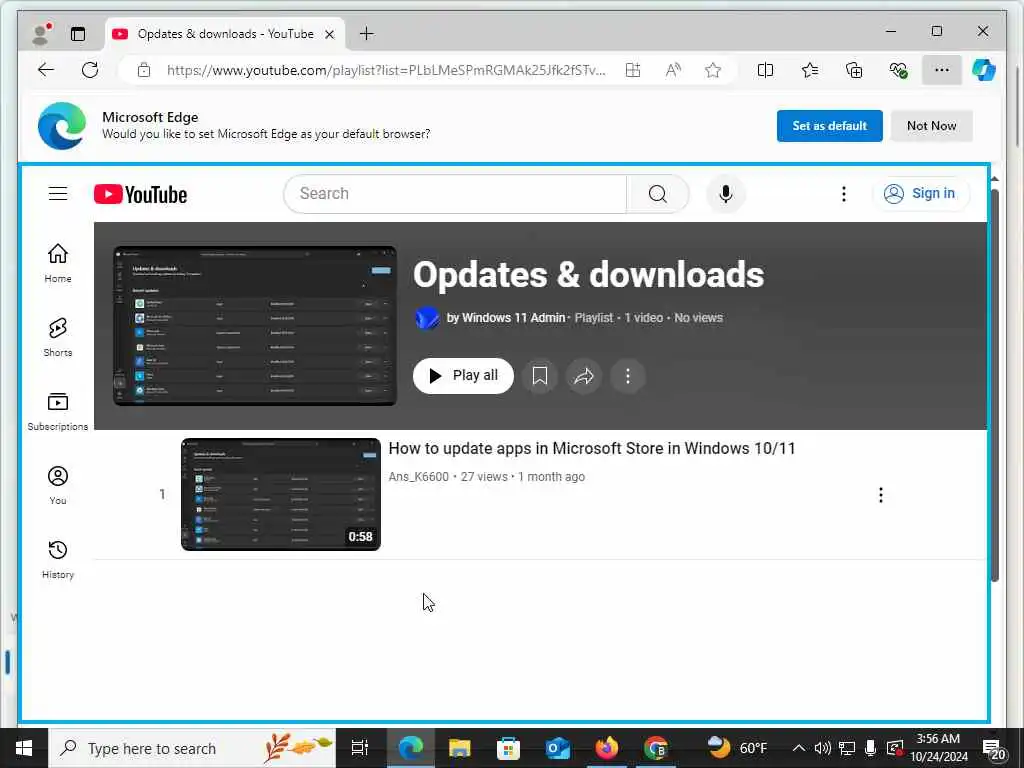
Task: Click the Sign in button
Action: [x=921, y=193]
